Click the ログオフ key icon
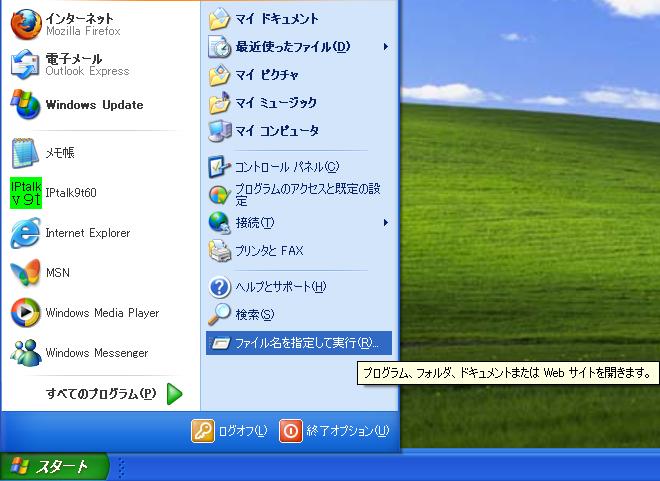Screen dimensions: 660x481 (x=203, y=431)
